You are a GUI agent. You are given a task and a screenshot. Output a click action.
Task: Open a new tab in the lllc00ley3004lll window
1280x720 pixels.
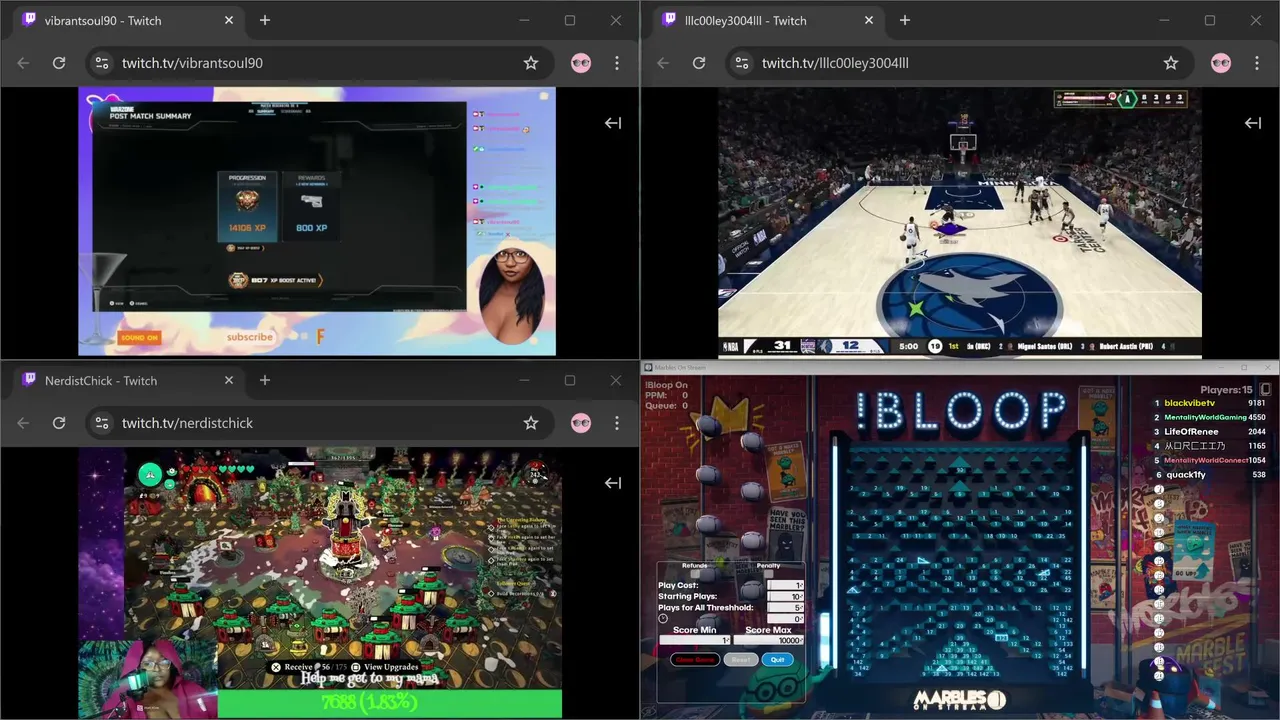pos(905,20)
